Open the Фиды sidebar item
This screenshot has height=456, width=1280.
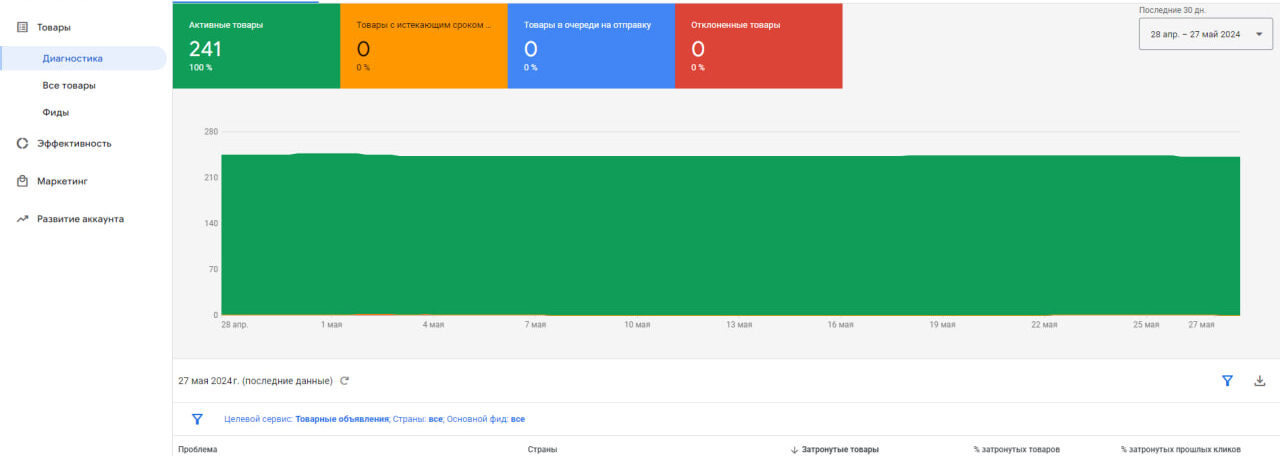[x=55, y=112]
